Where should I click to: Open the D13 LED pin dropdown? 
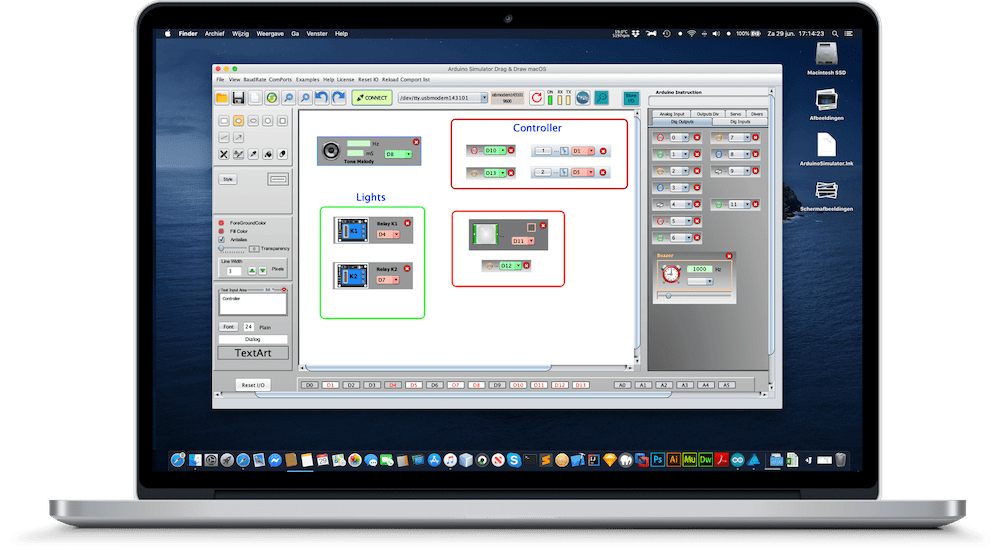coord(495,173)
